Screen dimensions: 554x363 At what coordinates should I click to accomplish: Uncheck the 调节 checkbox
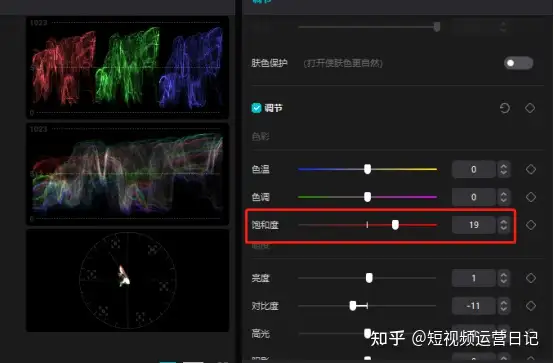256,108
